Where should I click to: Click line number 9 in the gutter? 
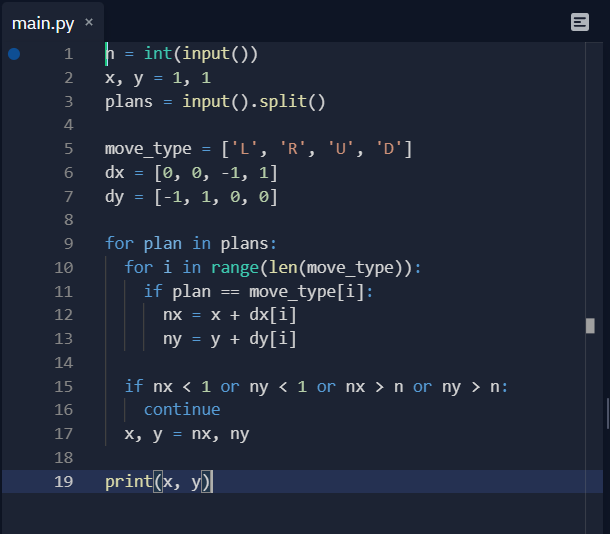(68, 243)
